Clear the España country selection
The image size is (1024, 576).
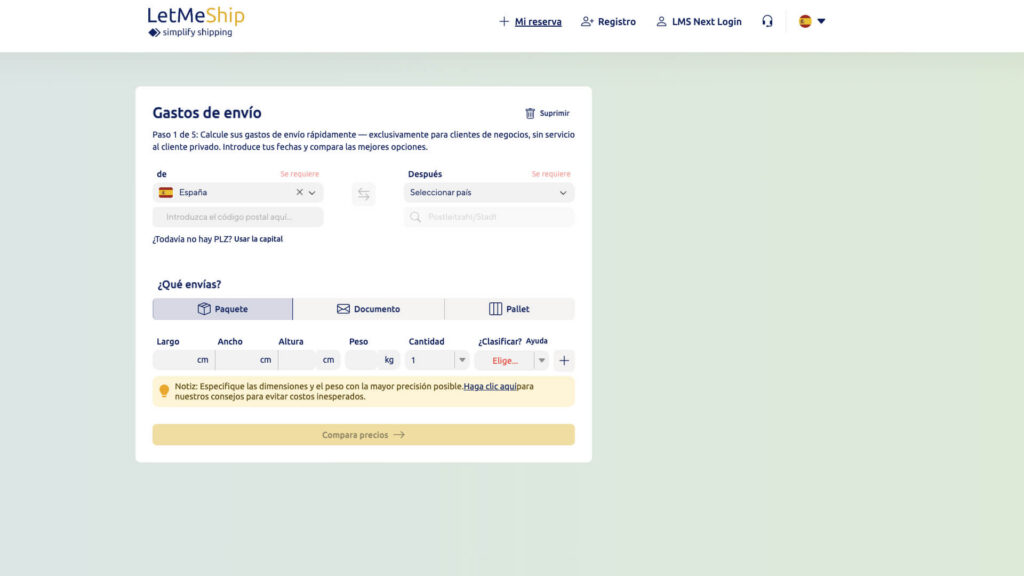pos(299,192)
